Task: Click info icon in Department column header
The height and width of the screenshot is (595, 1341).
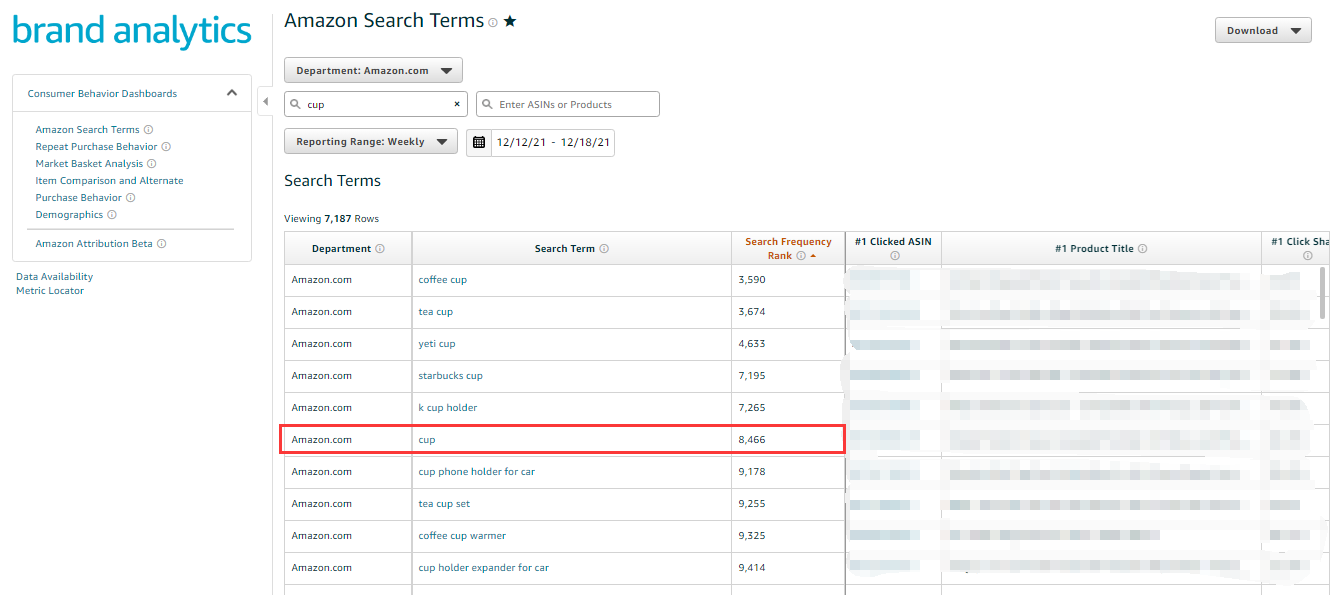Action: pos(380,249)
